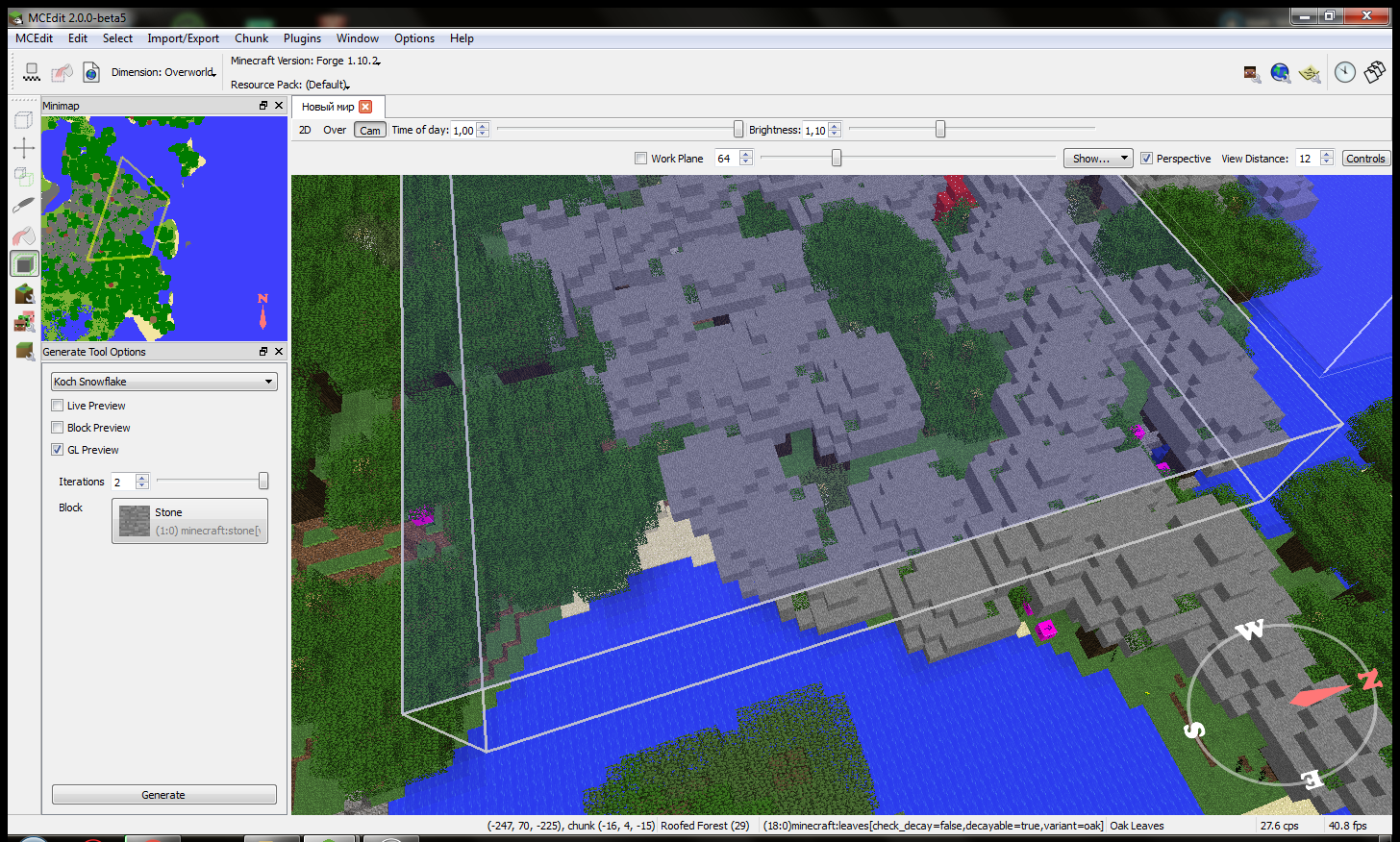This screenshot has height=842, width=1400.
Task: Open the library documents icon
Action: coord(1375,72)
